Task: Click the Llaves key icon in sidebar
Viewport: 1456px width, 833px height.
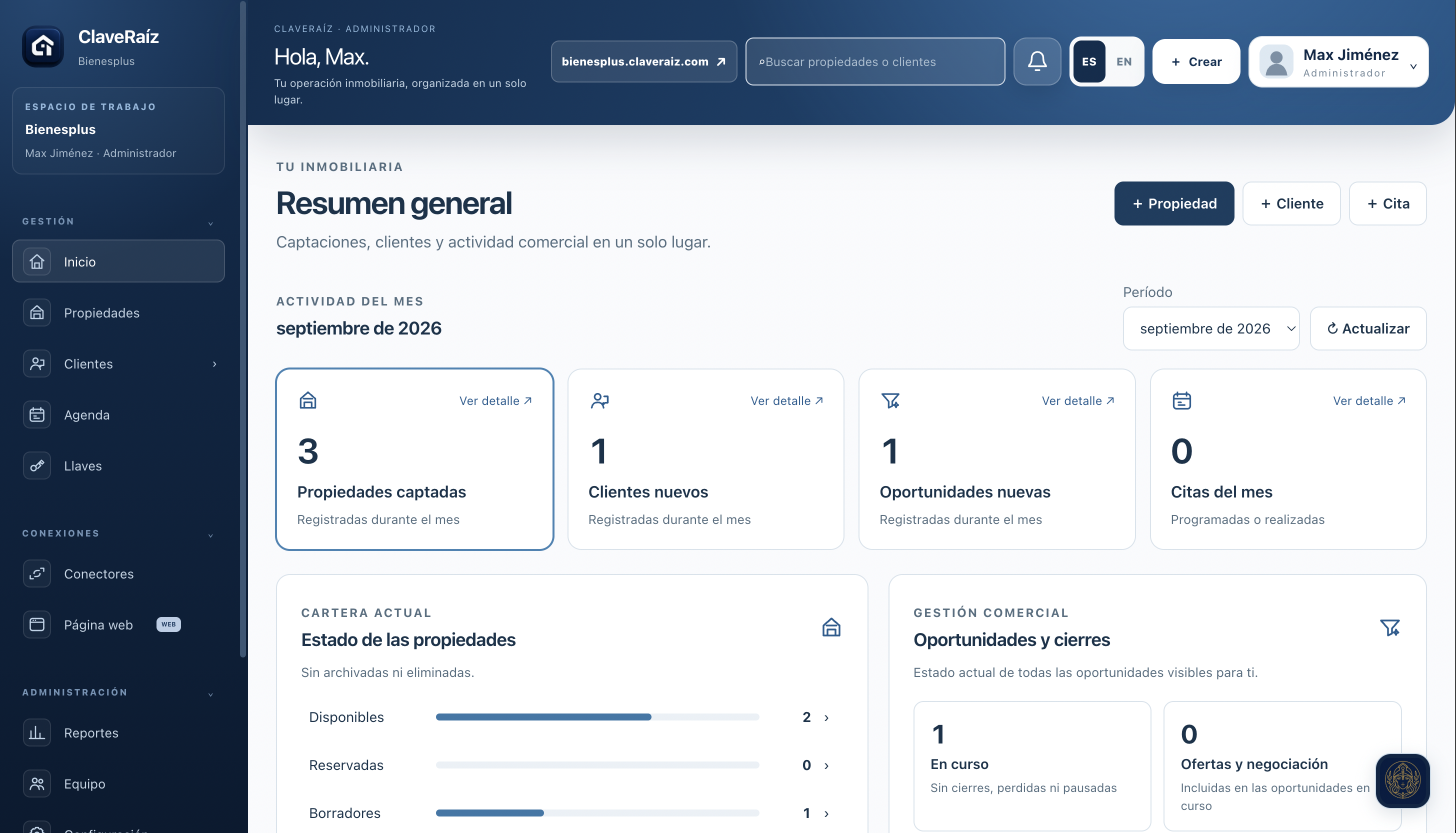Action: (x=37, y=465)
